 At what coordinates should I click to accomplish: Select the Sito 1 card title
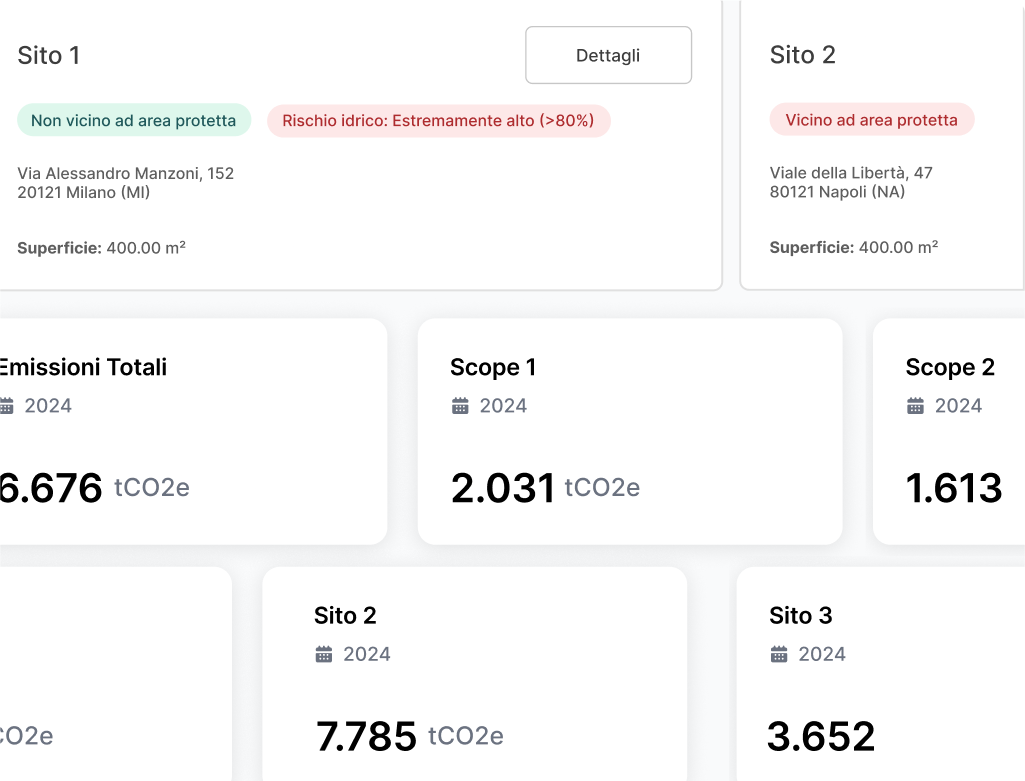point(48,56)
